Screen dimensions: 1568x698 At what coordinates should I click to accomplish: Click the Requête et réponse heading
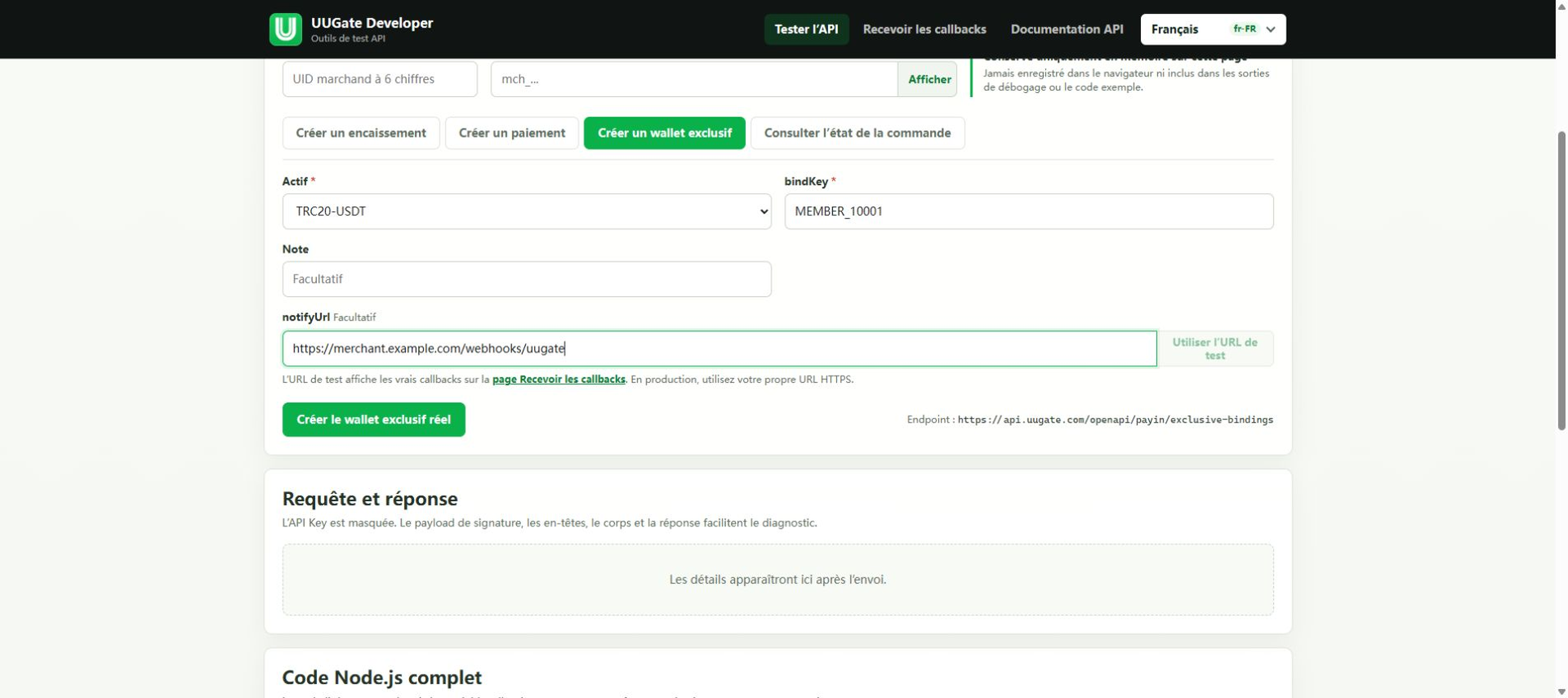point(370,499)
